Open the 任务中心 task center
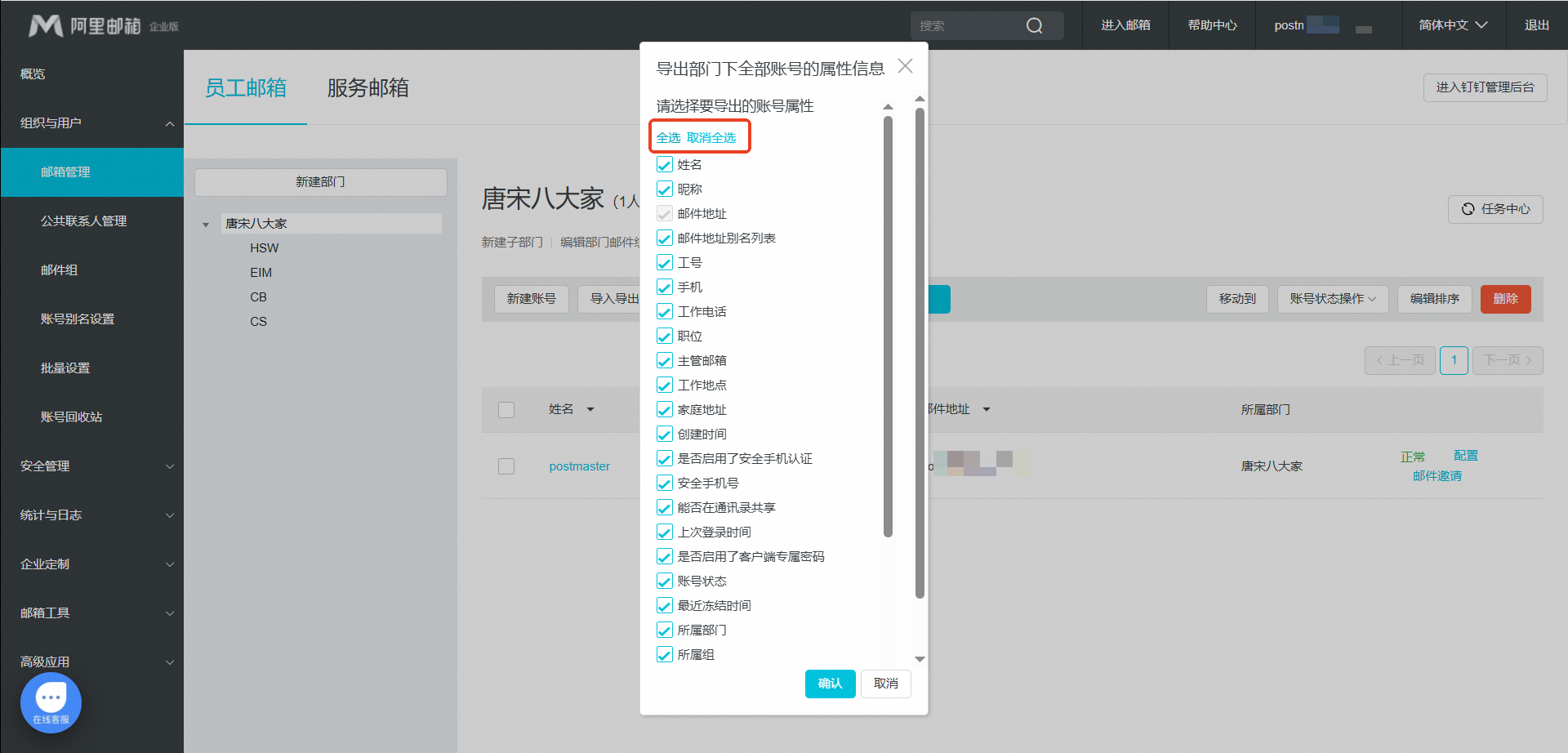This screenshot has height=753, width=1568. point(1495,209)
